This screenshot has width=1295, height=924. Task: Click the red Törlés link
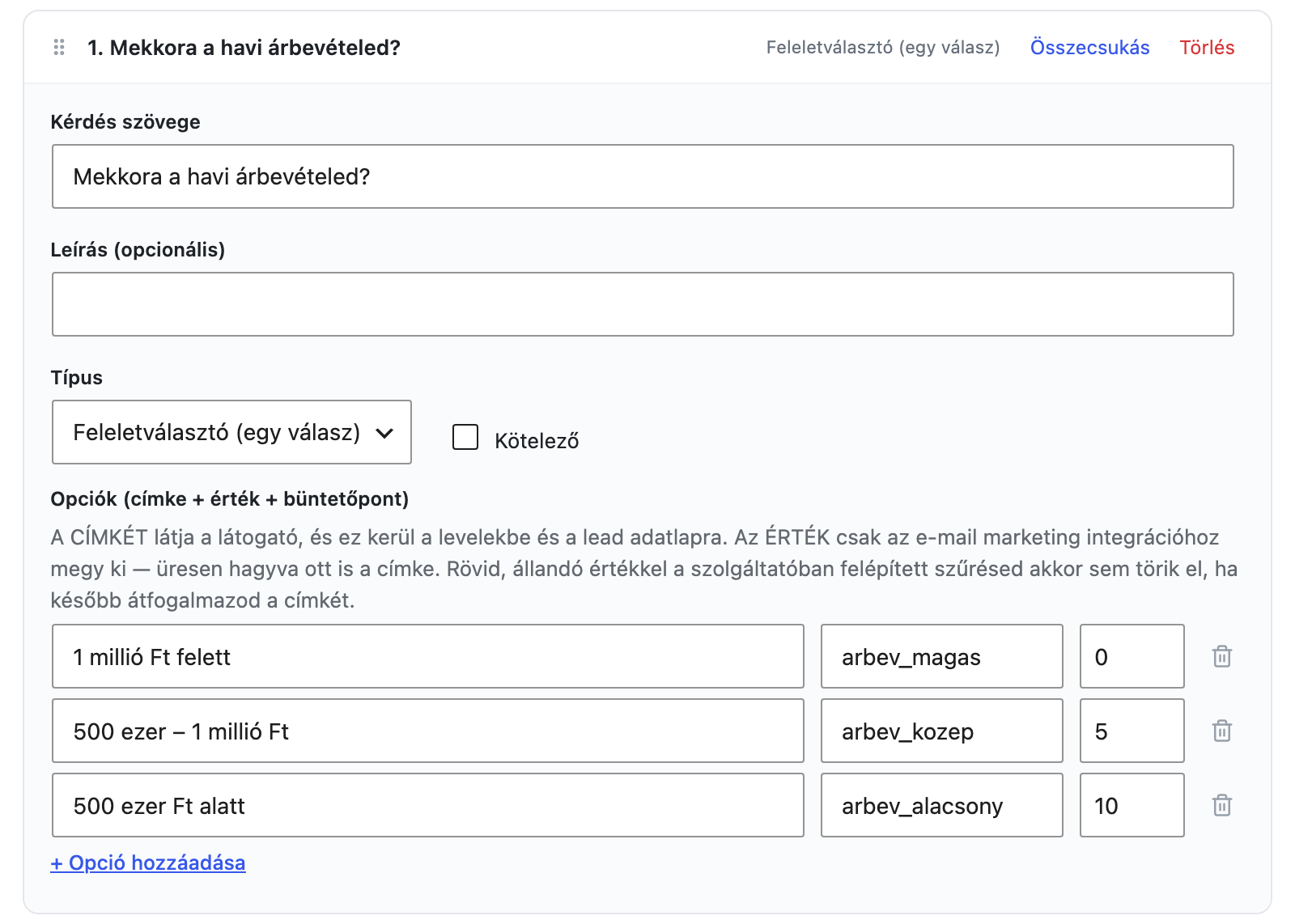click(x=1207, y=48)
